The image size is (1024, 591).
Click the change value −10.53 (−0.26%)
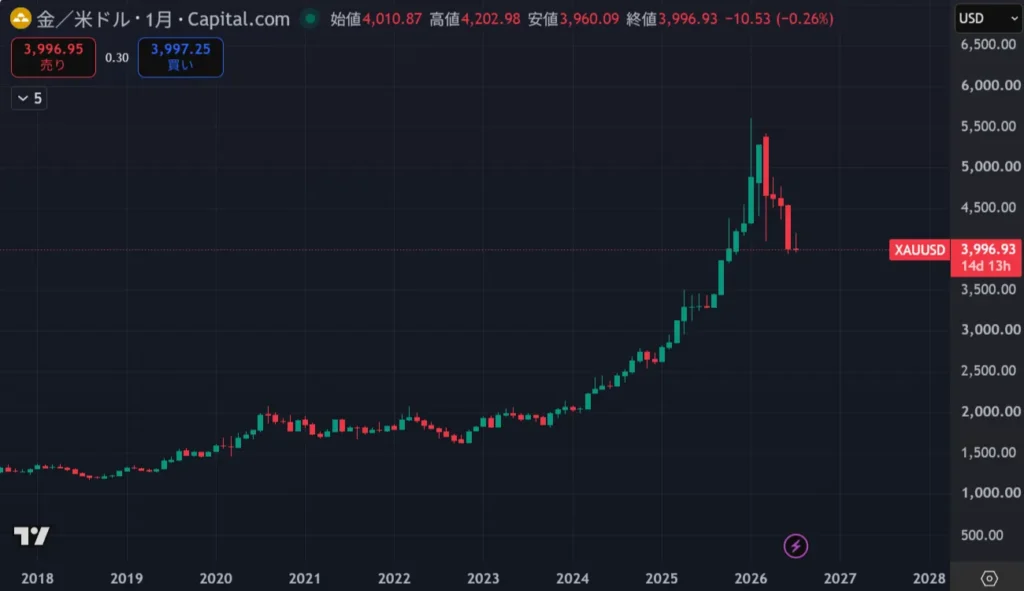coord(779,19)
